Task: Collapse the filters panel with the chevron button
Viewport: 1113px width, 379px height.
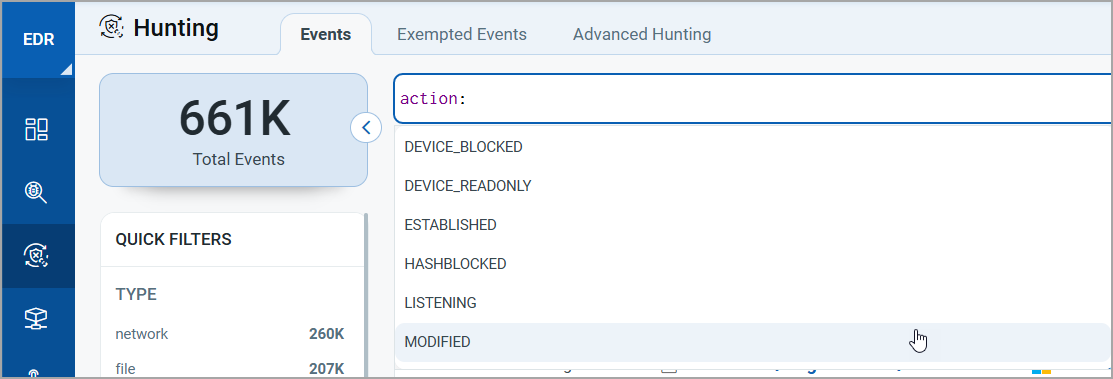Action: click(366, 128)
